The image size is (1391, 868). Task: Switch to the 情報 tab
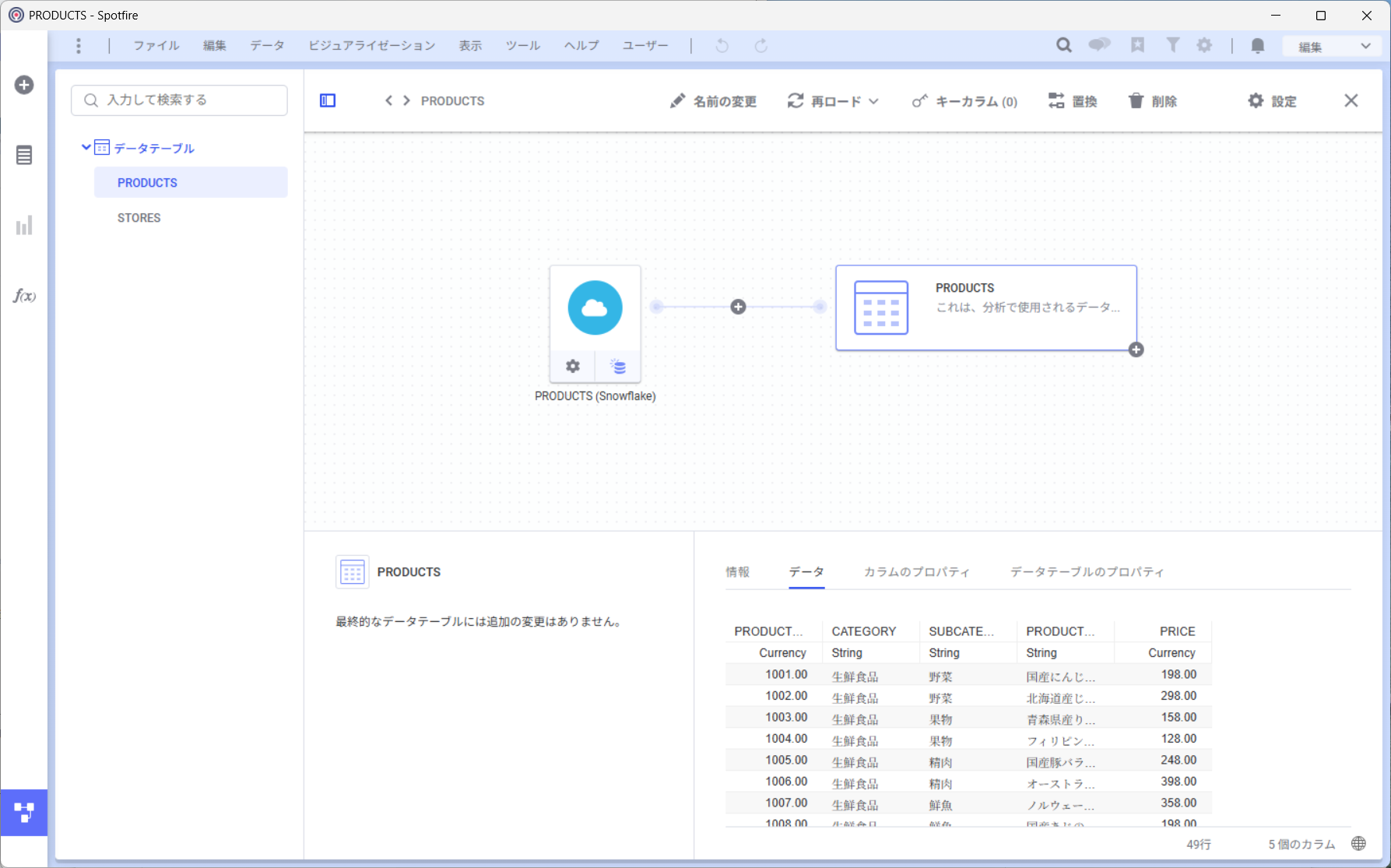tap(738, 572)
